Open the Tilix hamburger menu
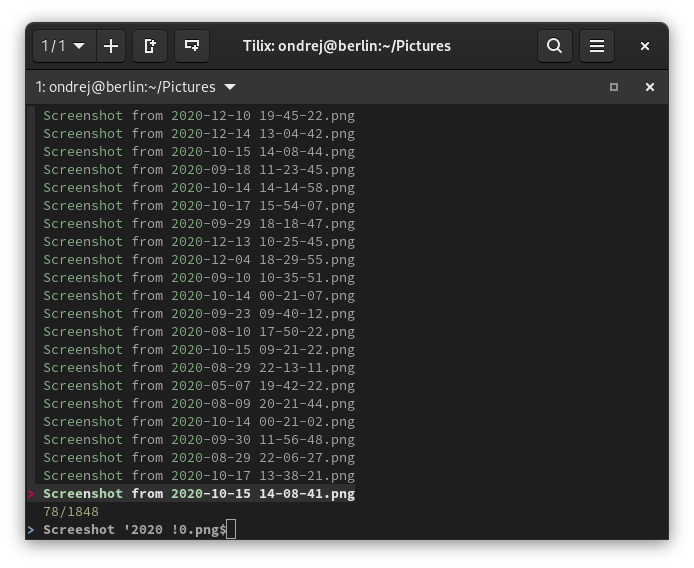Screen dimensions: 694x568 (597, 46)
